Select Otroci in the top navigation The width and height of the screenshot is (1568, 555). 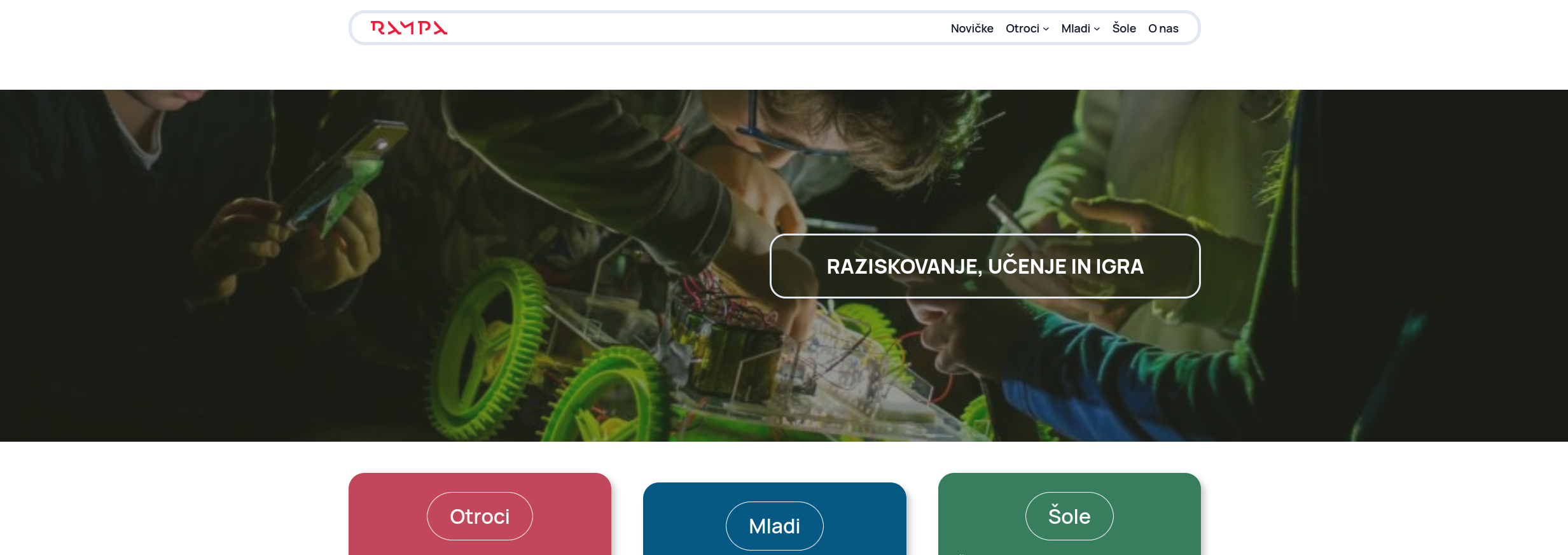[x=1022, y=29]
